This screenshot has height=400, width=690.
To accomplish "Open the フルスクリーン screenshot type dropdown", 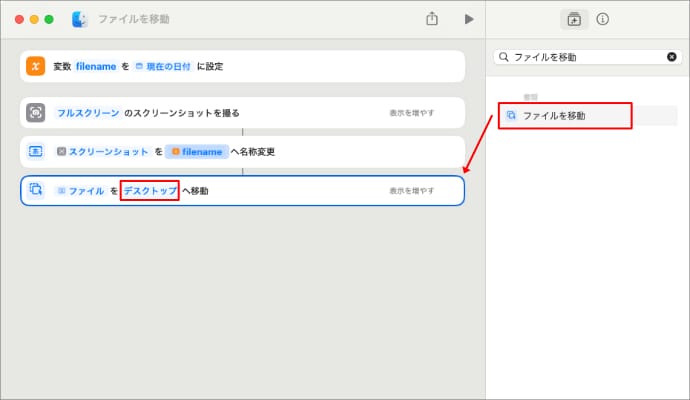I will (88, 113).
